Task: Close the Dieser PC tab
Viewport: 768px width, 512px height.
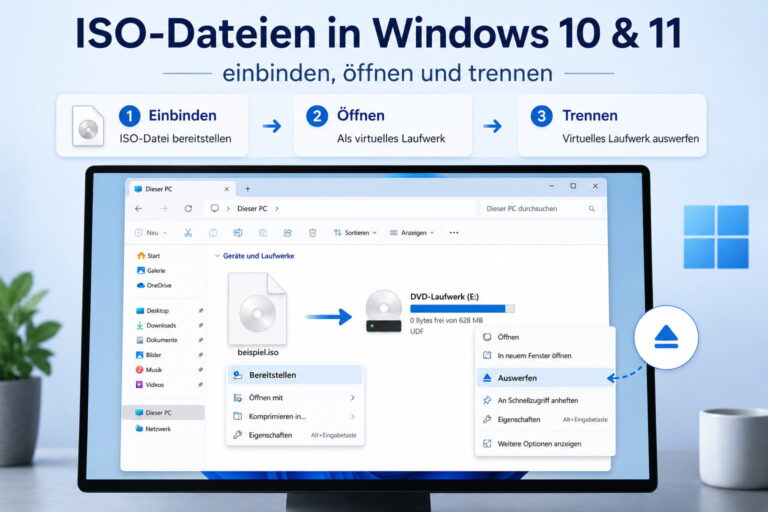Action: pyautogui.click(x=227, y=189)
